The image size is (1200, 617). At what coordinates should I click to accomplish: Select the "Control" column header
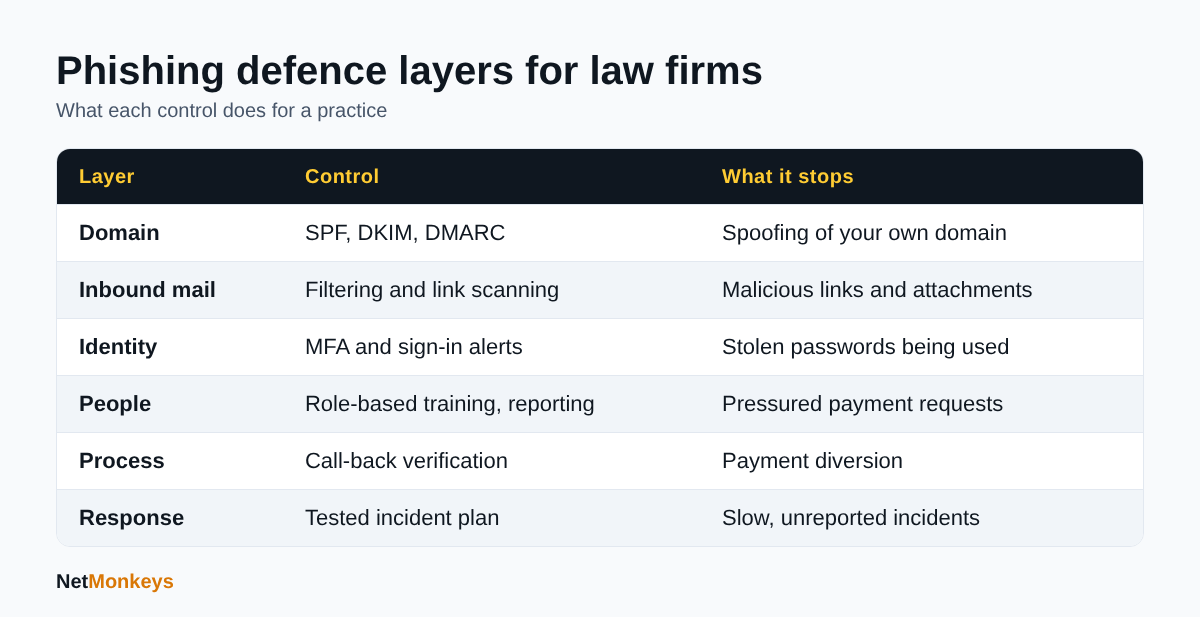[x=342, y=176]
